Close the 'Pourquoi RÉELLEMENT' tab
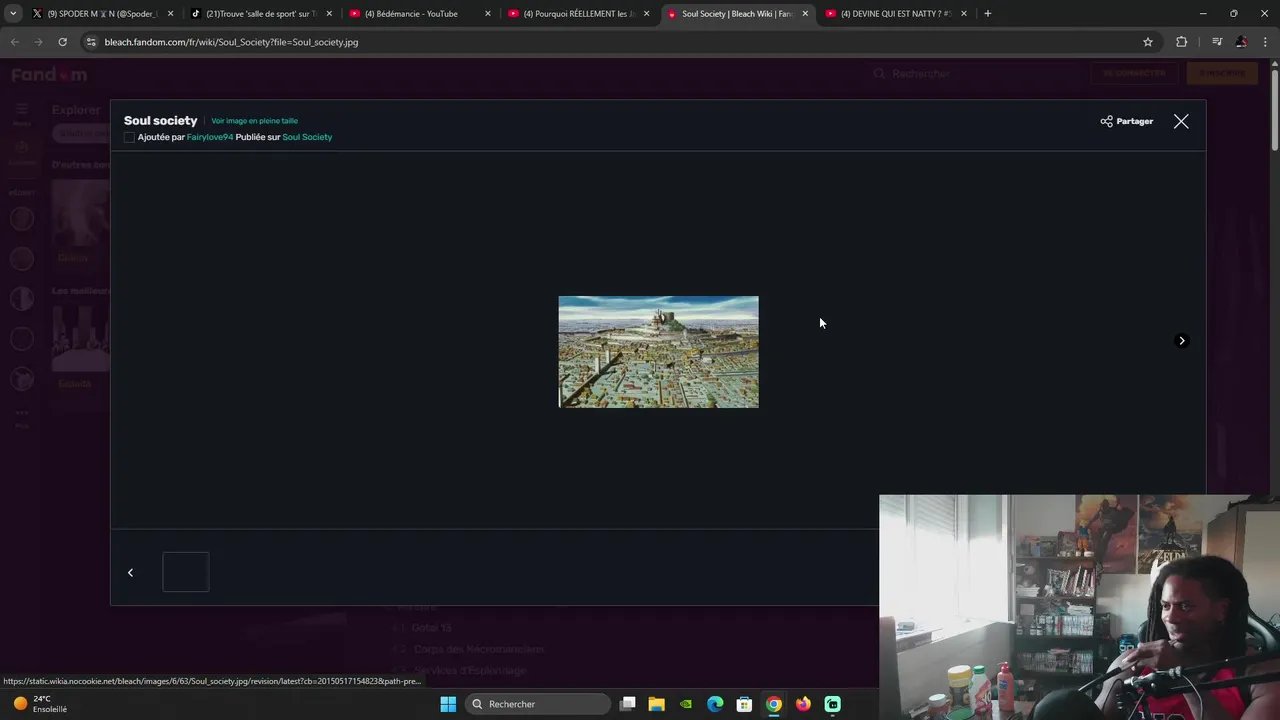Screen dimensions: 1280x720 tap(647, 14)
